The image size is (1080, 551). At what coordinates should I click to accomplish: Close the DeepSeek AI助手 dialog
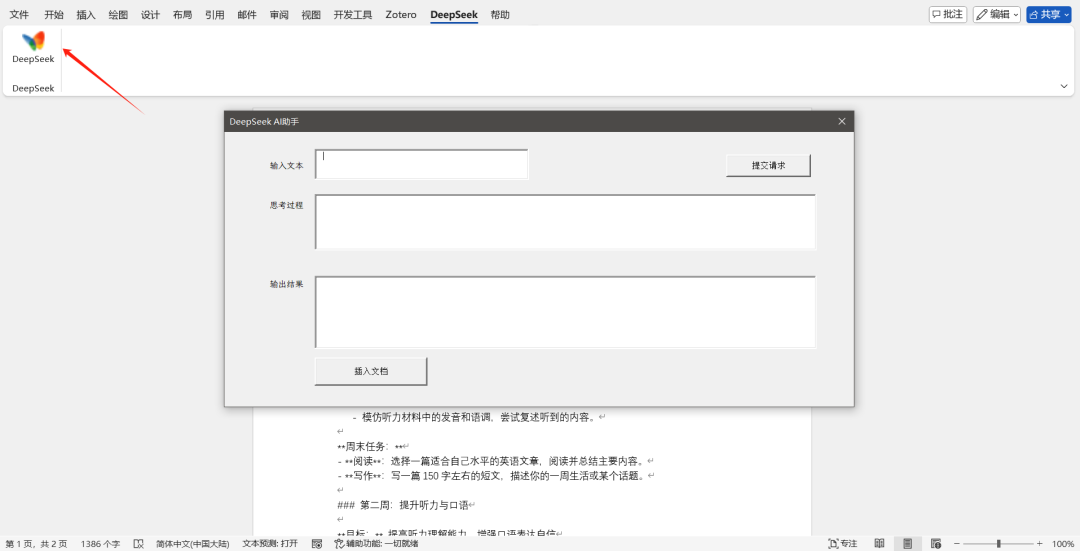842,121
